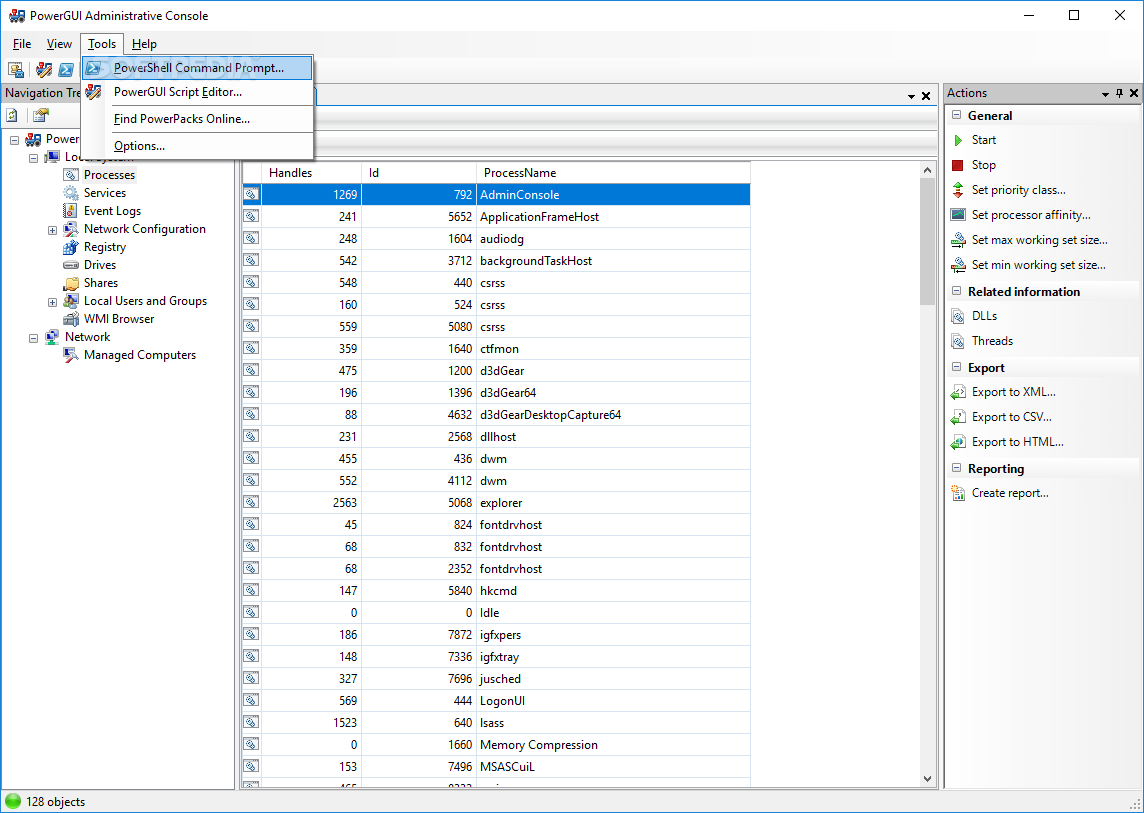
Task: Collapse the Reporting actions section
Action: [956, 469]
